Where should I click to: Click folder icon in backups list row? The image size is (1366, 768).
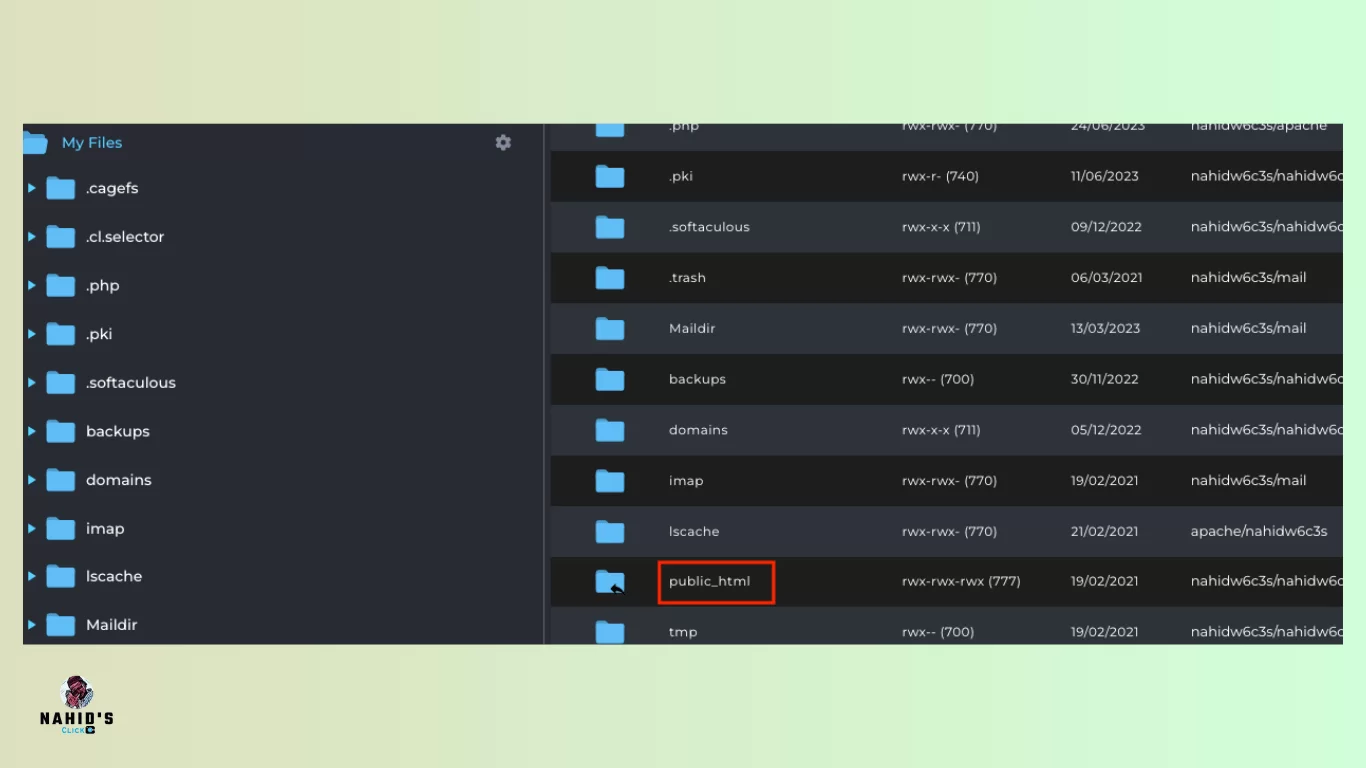[610, 379]
